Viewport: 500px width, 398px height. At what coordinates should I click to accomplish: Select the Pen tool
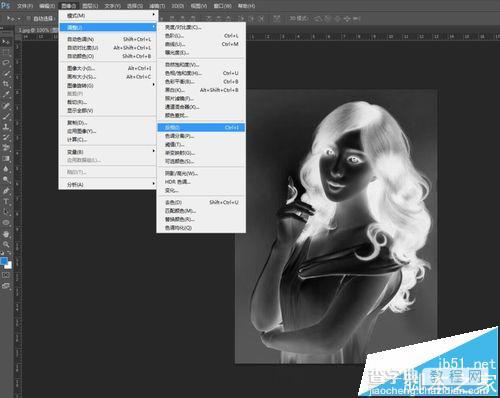coord(6,191)
